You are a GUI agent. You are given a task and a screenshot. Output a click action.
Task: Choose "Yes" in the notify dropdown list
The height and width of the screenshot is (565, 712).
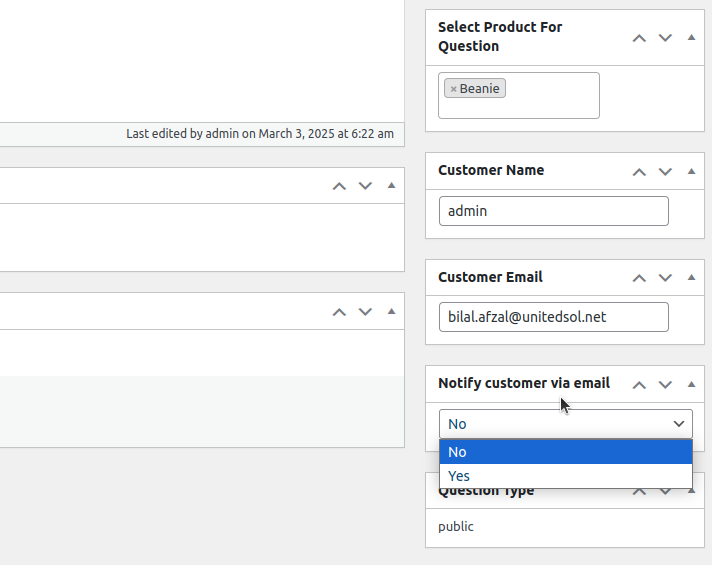(565, 476)
